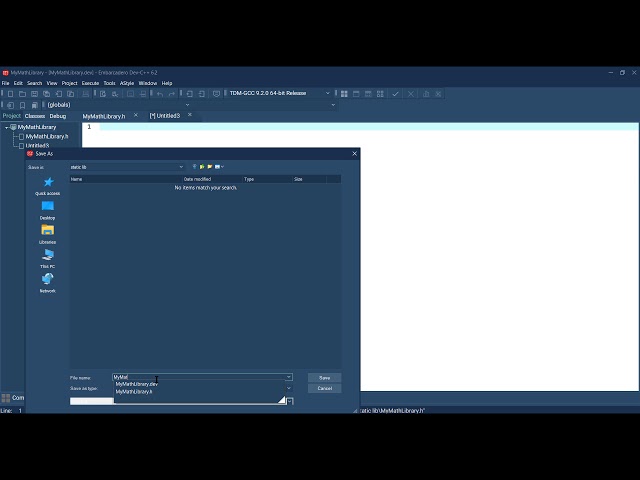Click the Open file folder toolbar icon
Screen dimensions: 640x480
tap(22, 94)
